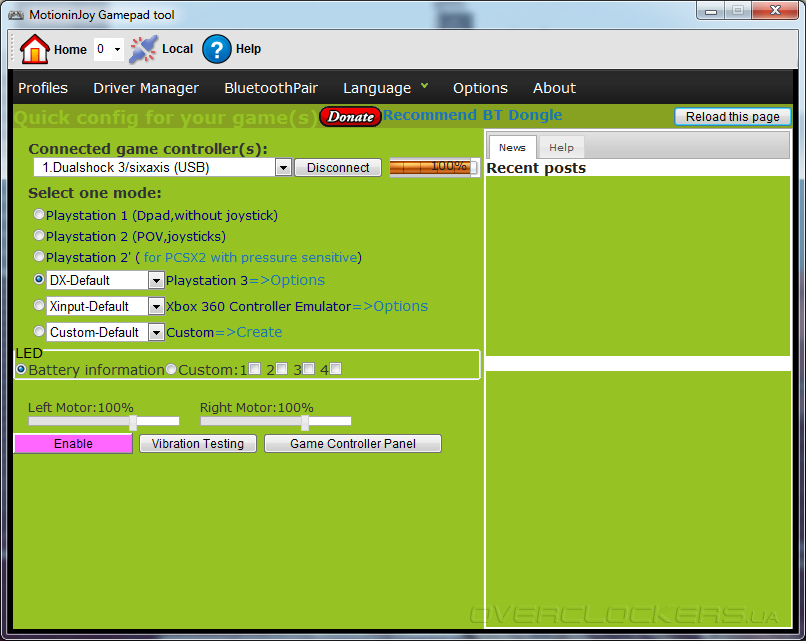The height and width of the screenshot is (641, 806).
Task: Click the Local plug connection icon
Action: pos(143,49)
